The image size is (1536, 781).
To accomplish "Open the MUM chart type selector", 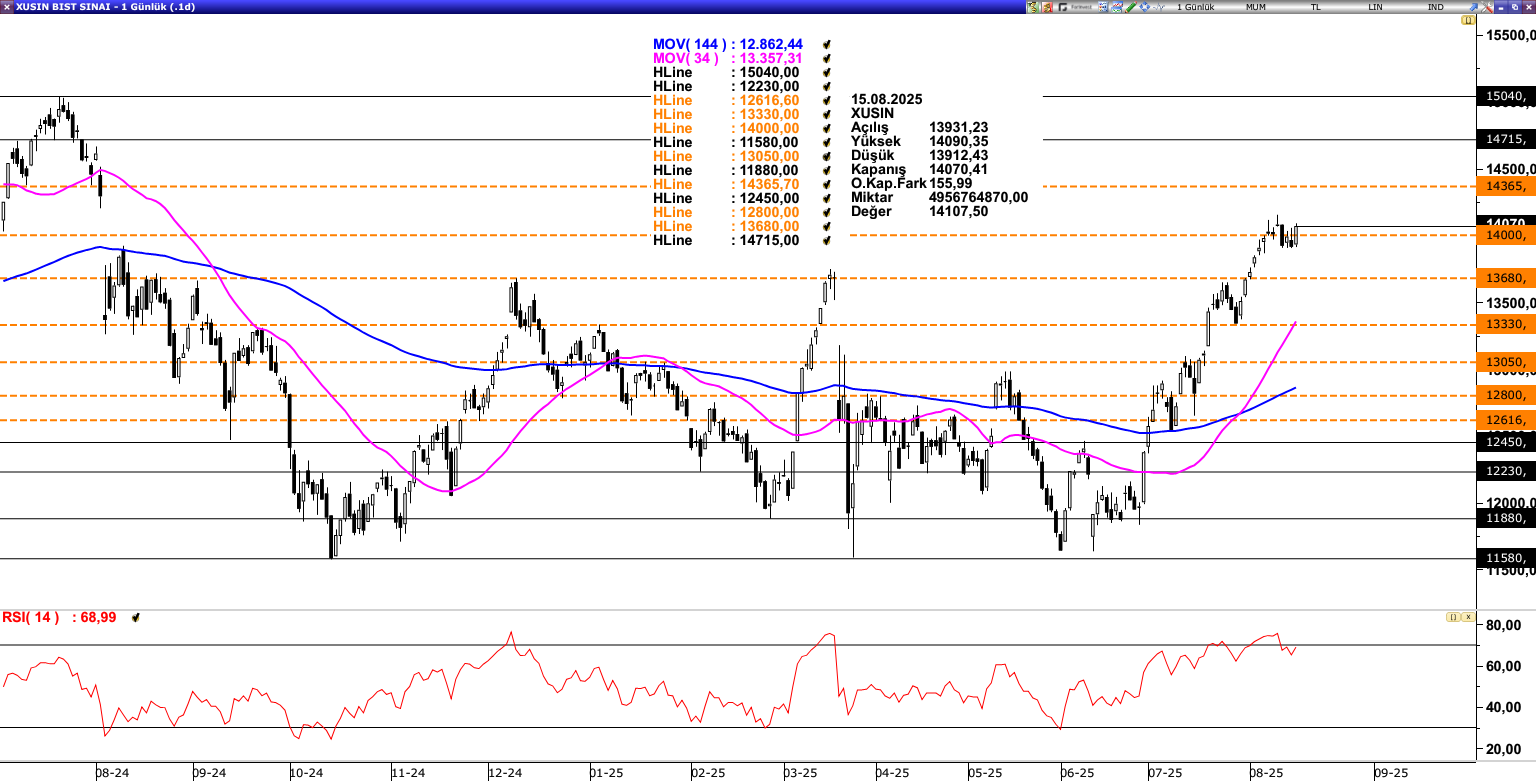I will [1255, 7].
